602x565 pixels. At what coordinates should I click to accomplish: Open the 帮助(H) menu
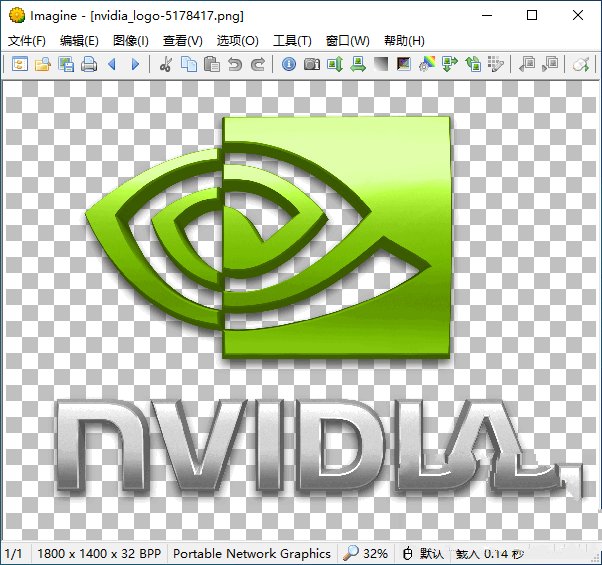[x=404, y=40]
